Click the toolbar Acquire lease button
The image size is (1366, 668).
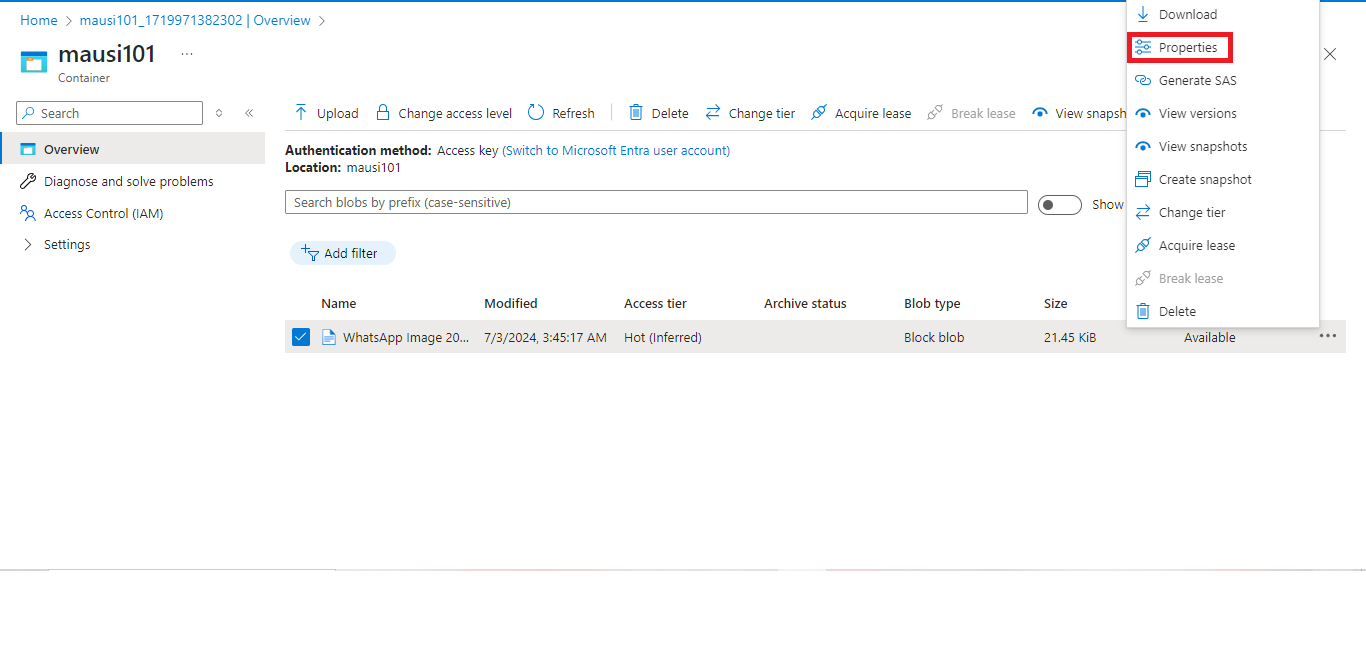click(861, 113)
